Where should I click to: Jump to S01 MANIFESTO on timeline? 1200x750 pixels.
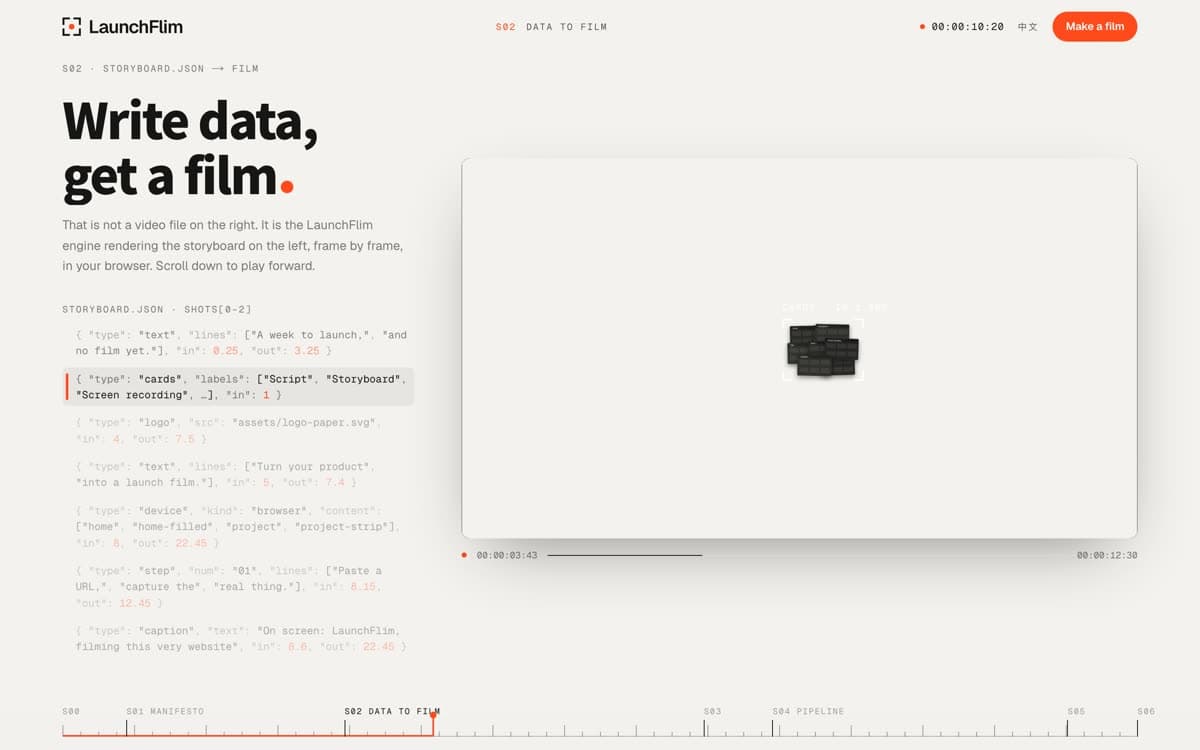(165, 711)
